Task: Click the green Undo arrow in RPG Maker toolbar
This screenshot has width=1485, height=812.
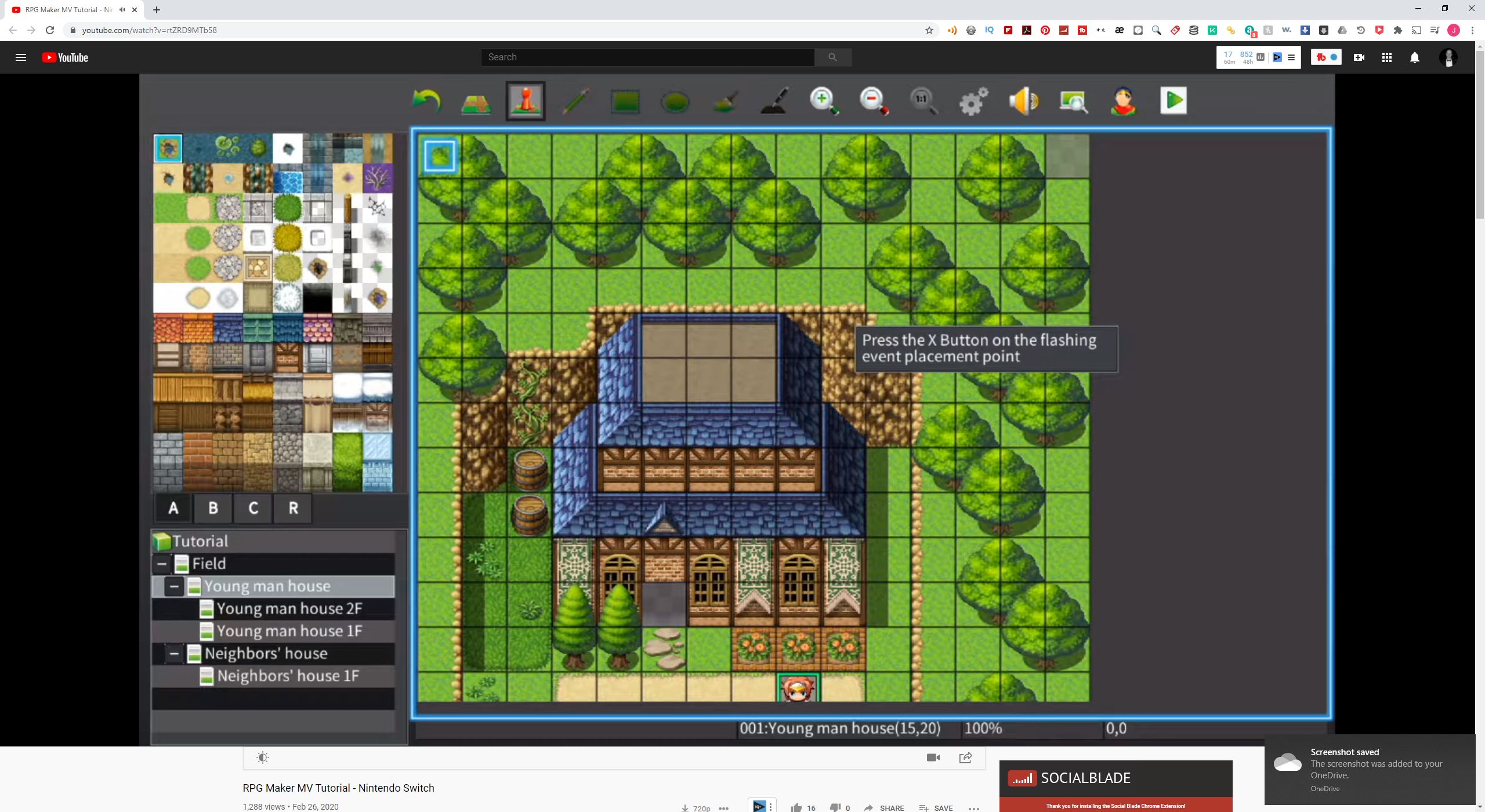Action: coord(426,101)
